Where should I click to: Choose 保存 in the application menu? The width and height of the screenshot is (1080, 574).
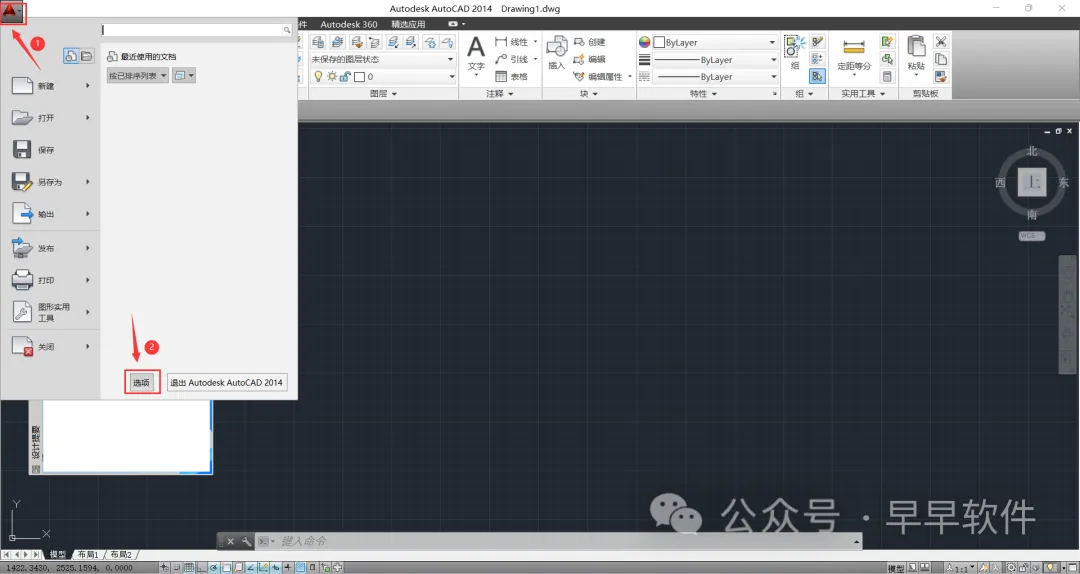click(x=50, y=150)
